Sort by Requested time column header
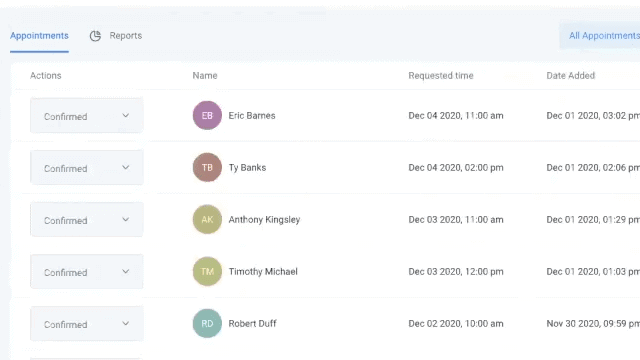640x360 pixels. point(441,76)
